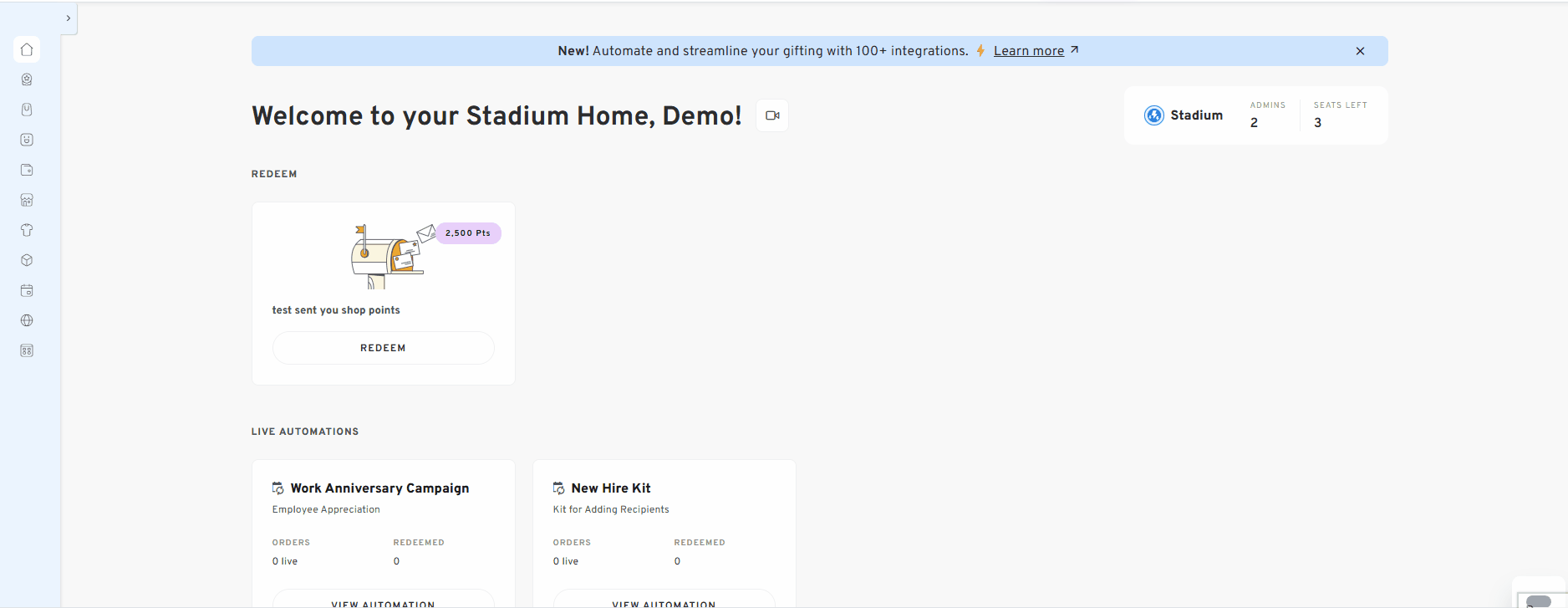1568x608 pixels.
Task: Click View Automation under New Hire Kit
Action: (664, 600)
